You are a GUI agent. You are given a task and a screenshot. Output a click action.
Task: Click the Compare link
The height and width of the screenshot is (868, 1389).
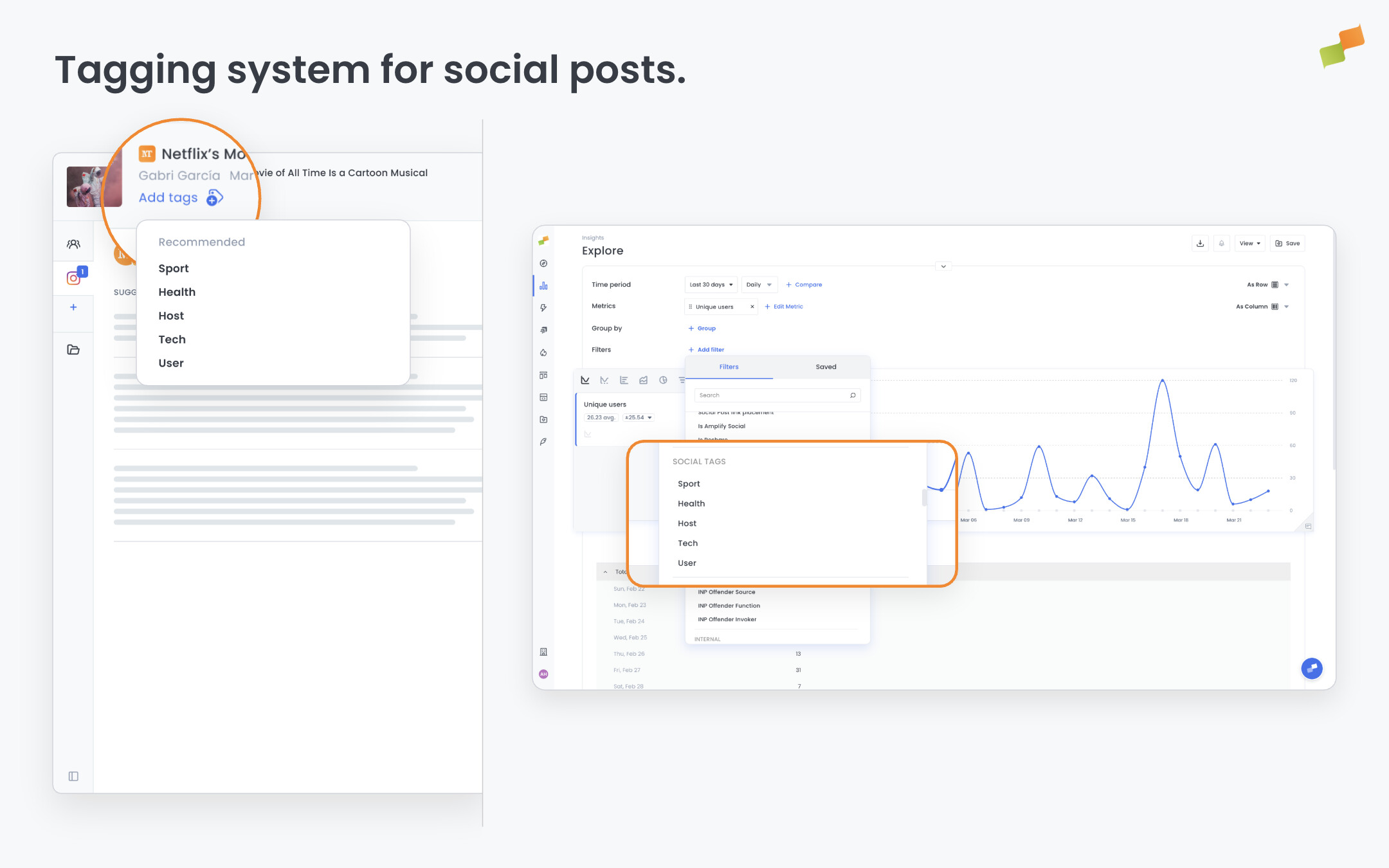(804, 284)
